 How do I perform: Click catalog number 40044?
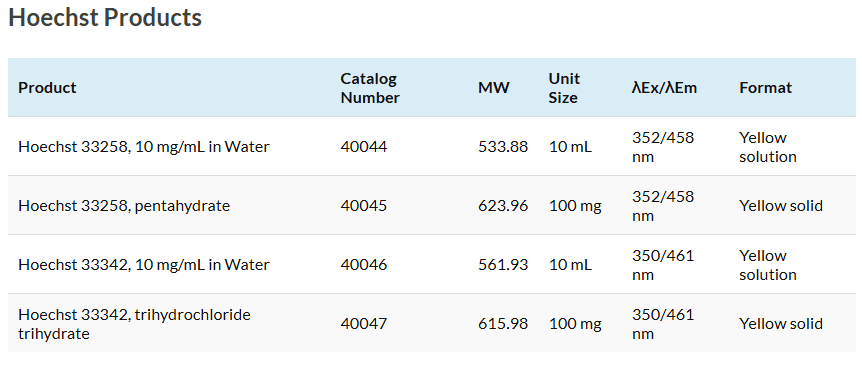(x=364, y=147)
